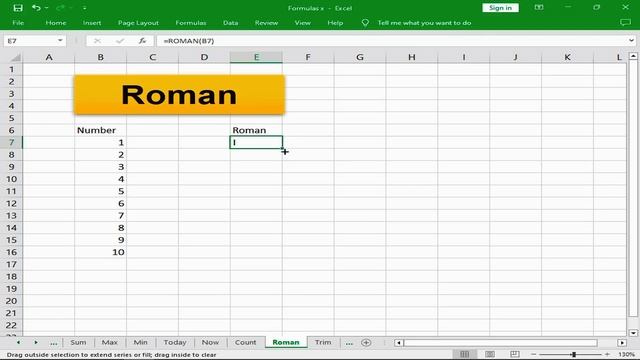Click Tell me what you want to do
Image resolution: width=640 pixels, height=360 pixels.
coord(424,23)
